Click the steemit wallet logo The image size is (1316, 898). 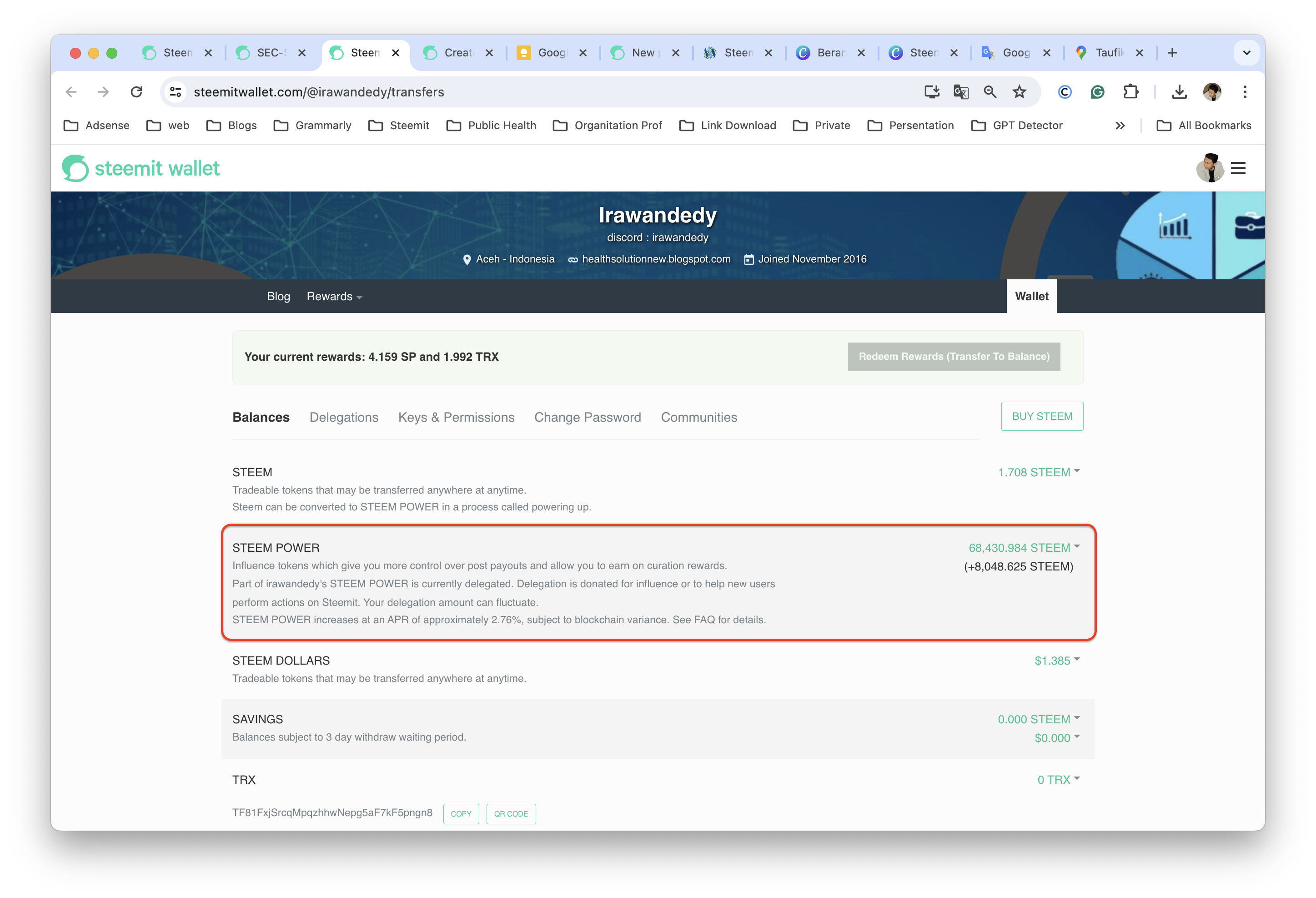click(141, 168)
